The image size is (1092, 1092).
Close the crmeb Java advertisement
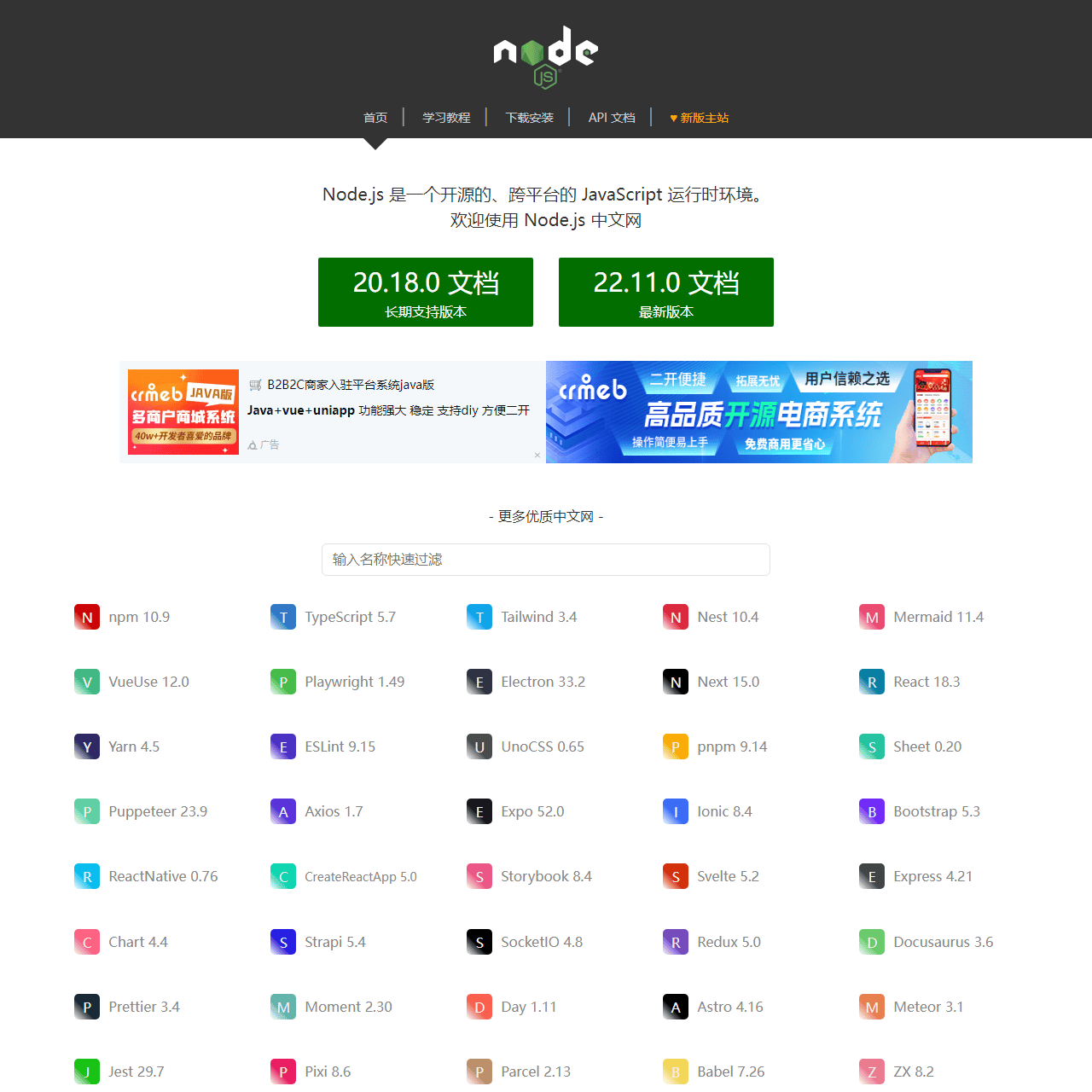(537, 456)
